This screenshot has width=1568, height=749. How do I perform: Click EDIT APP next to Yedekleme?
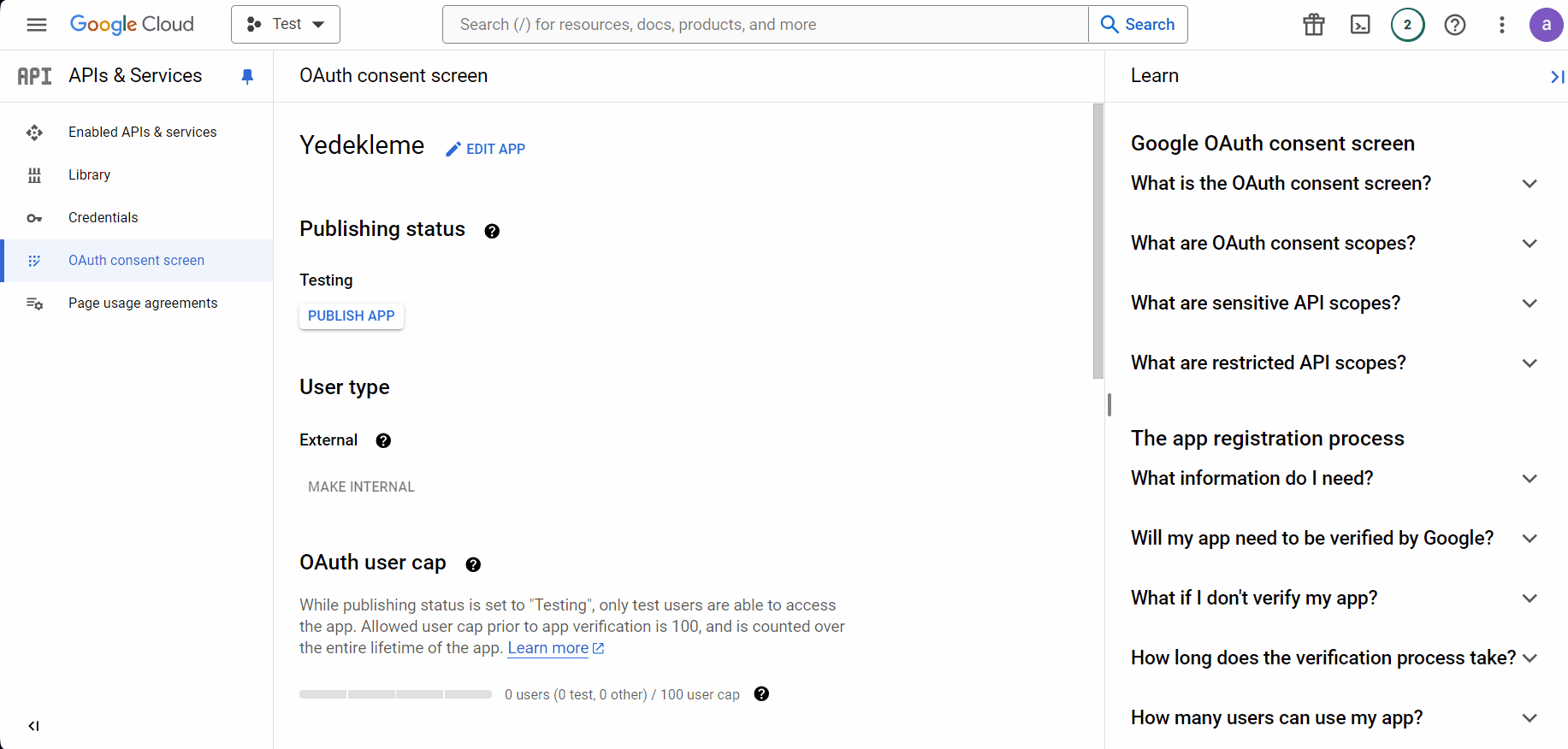(x=486, y=149)
